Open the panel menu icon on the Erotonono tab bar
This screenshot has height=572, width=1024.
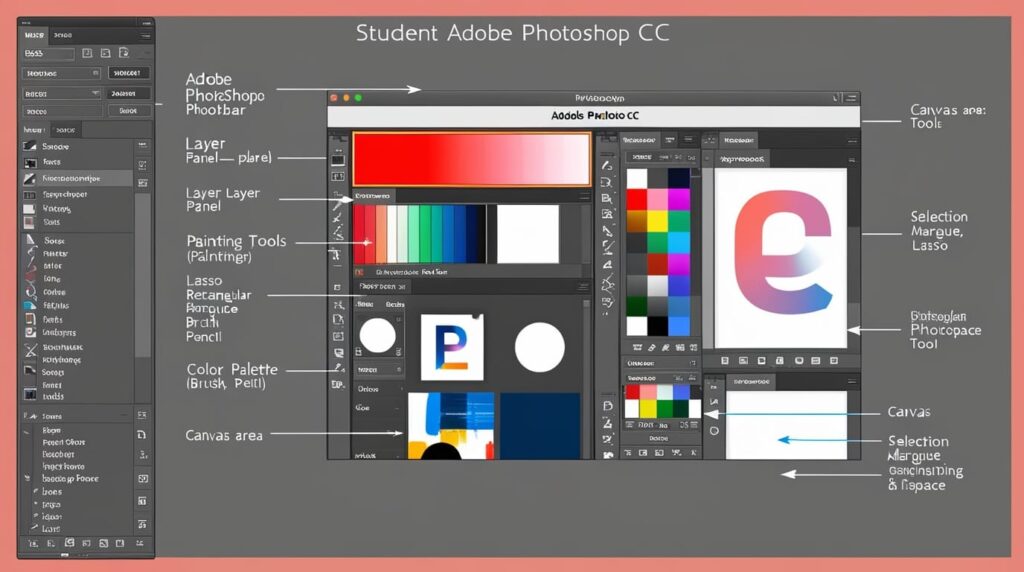coord(583,196)
